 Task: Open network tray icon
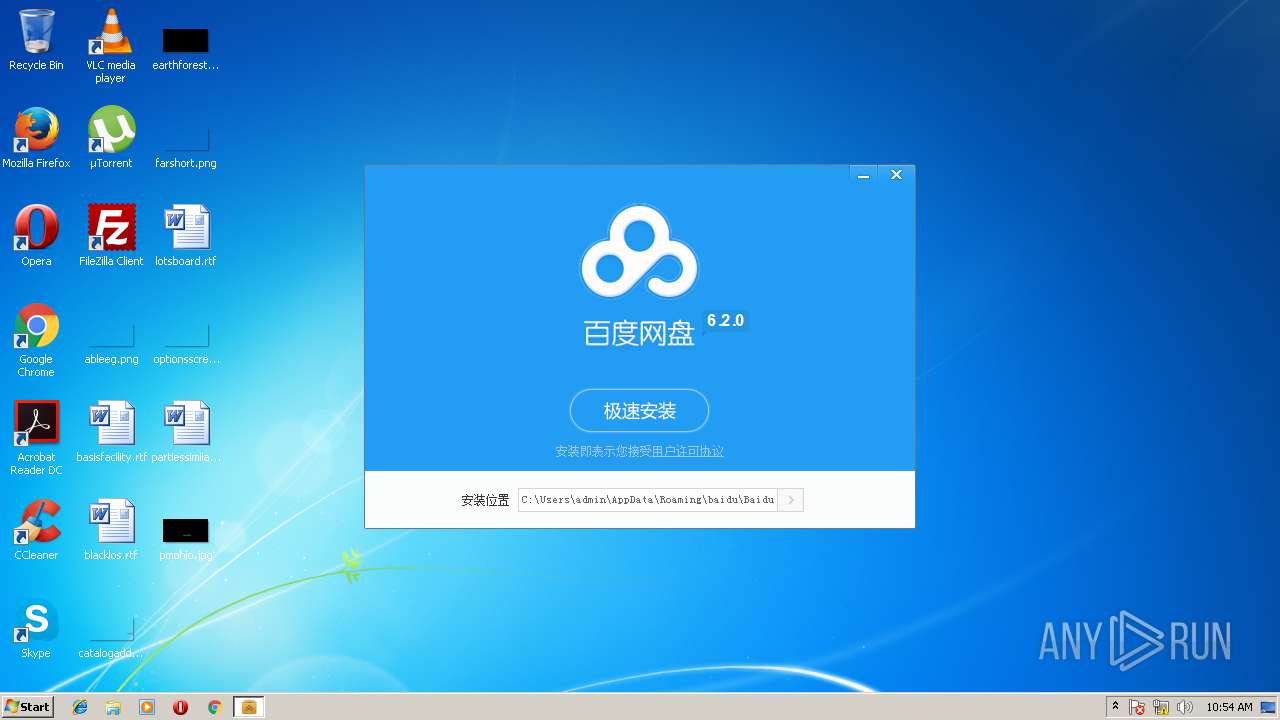1161,707
